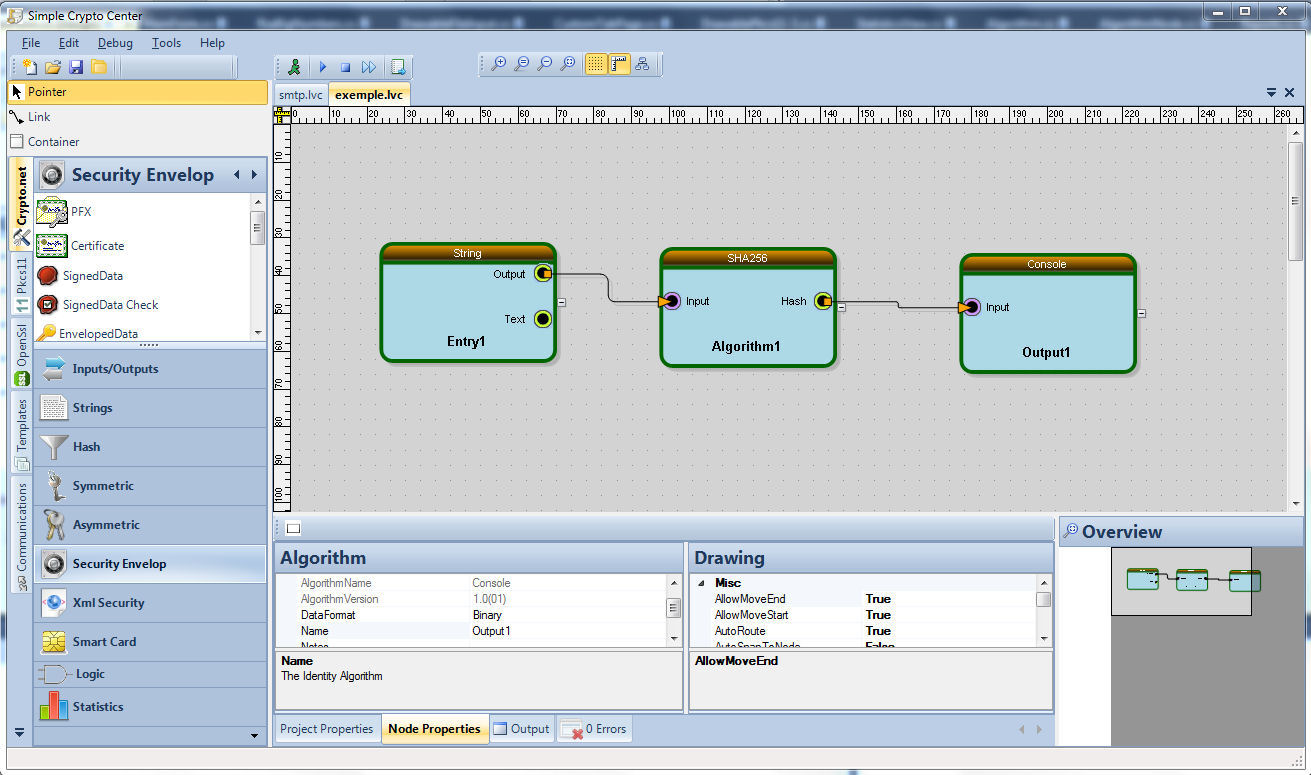Open the Statistics category
This screenshot has width=1311, height=775.
pyautogui.click(x=150, y=707)
